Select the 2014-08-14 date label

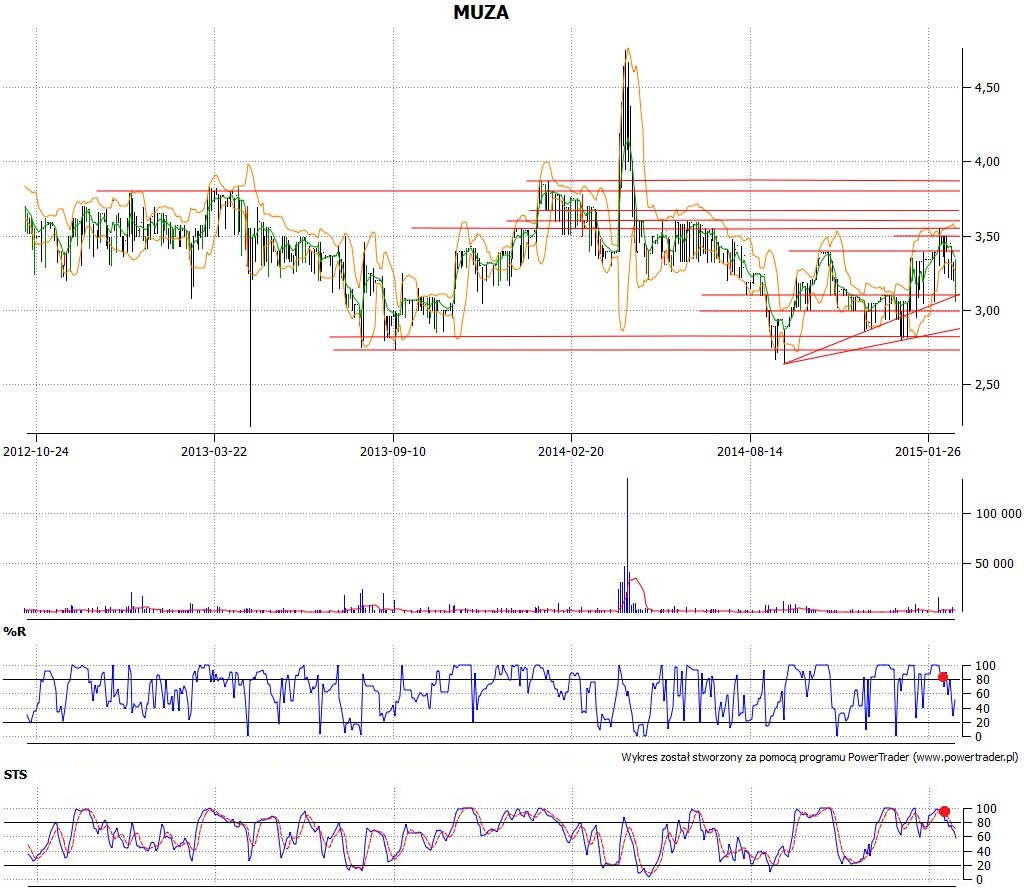750,451
